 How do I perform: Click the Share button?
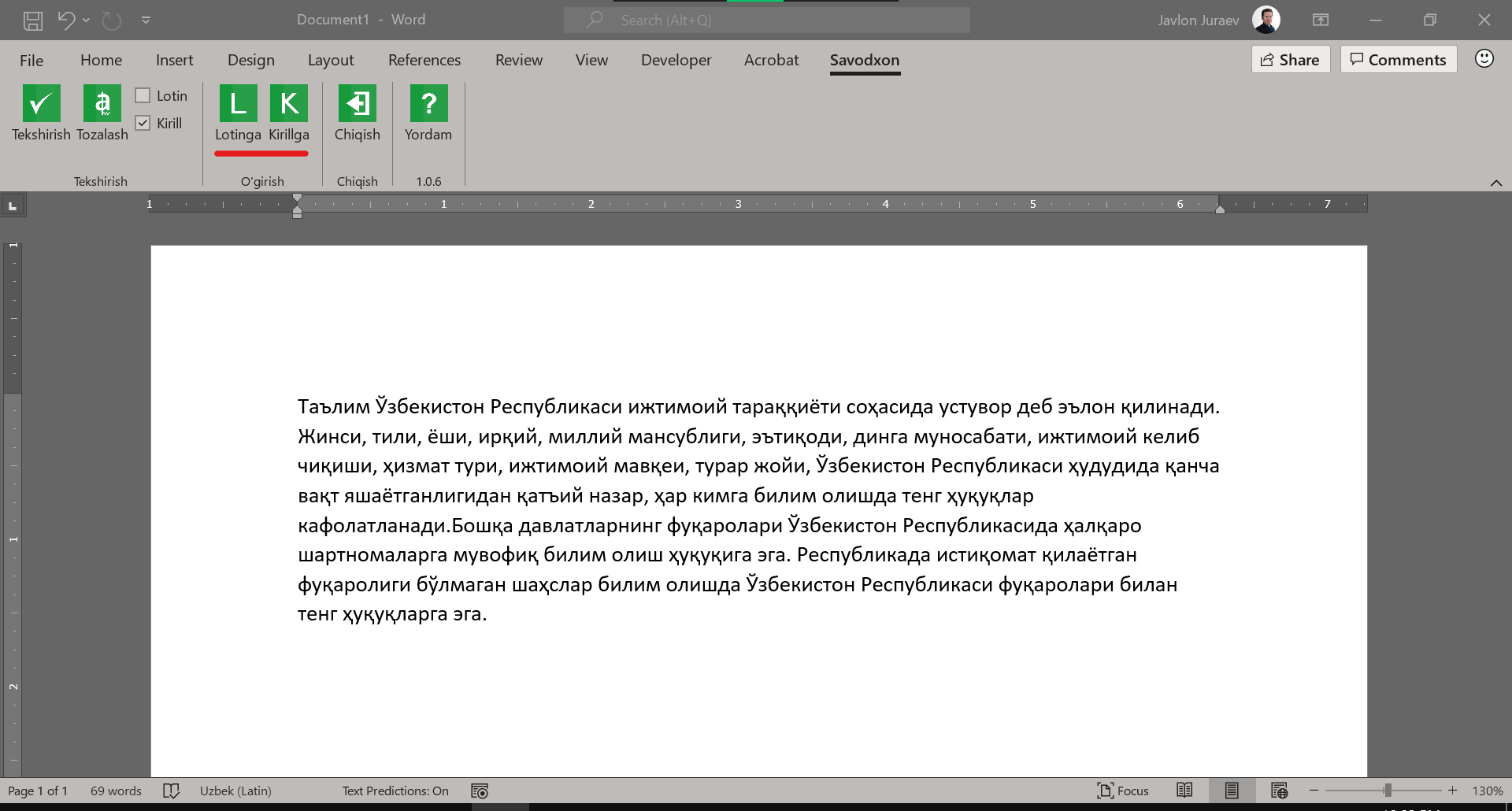coord(1290,60)
